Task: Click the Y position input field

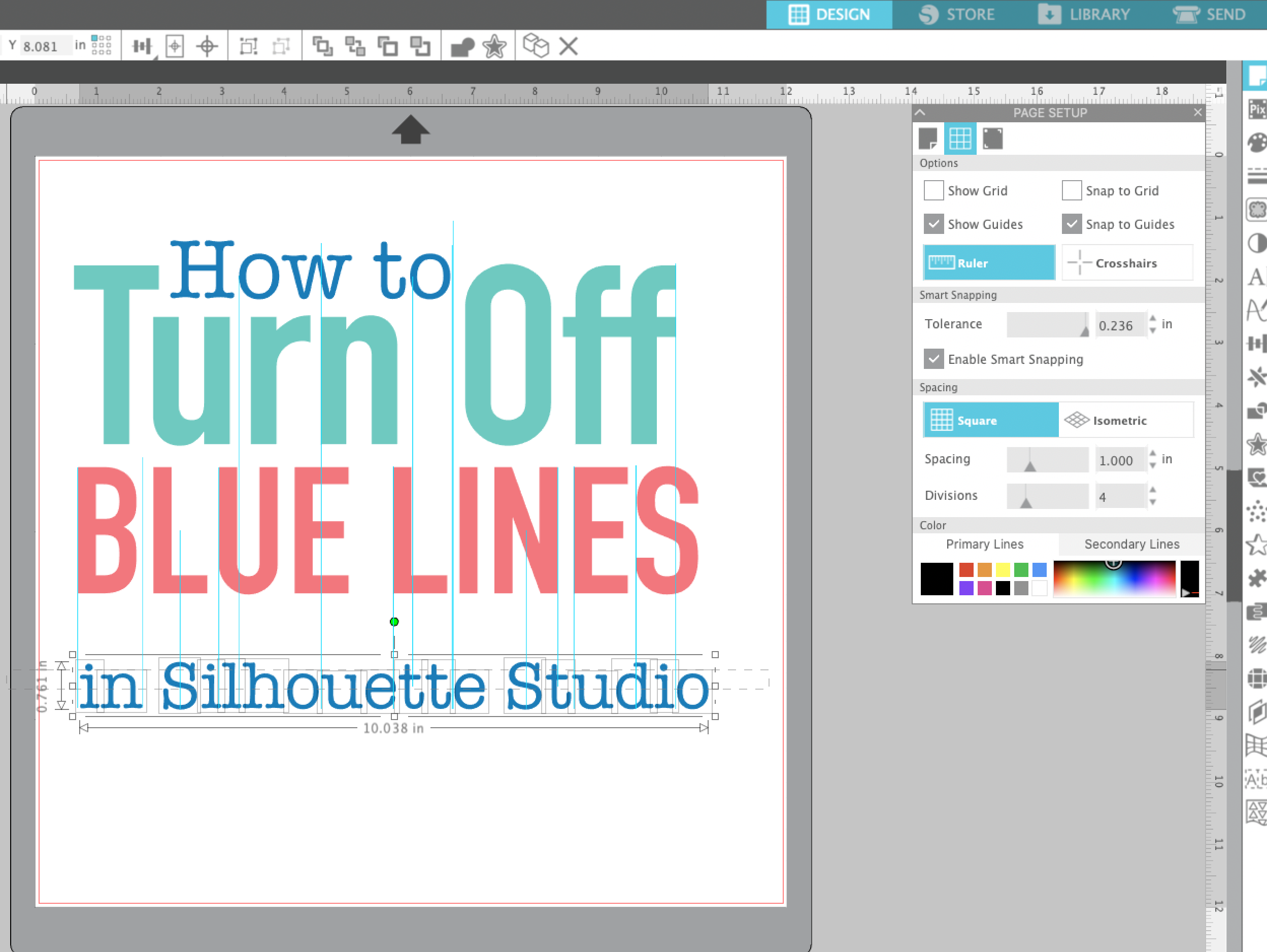Action: (x=47, y=46)
